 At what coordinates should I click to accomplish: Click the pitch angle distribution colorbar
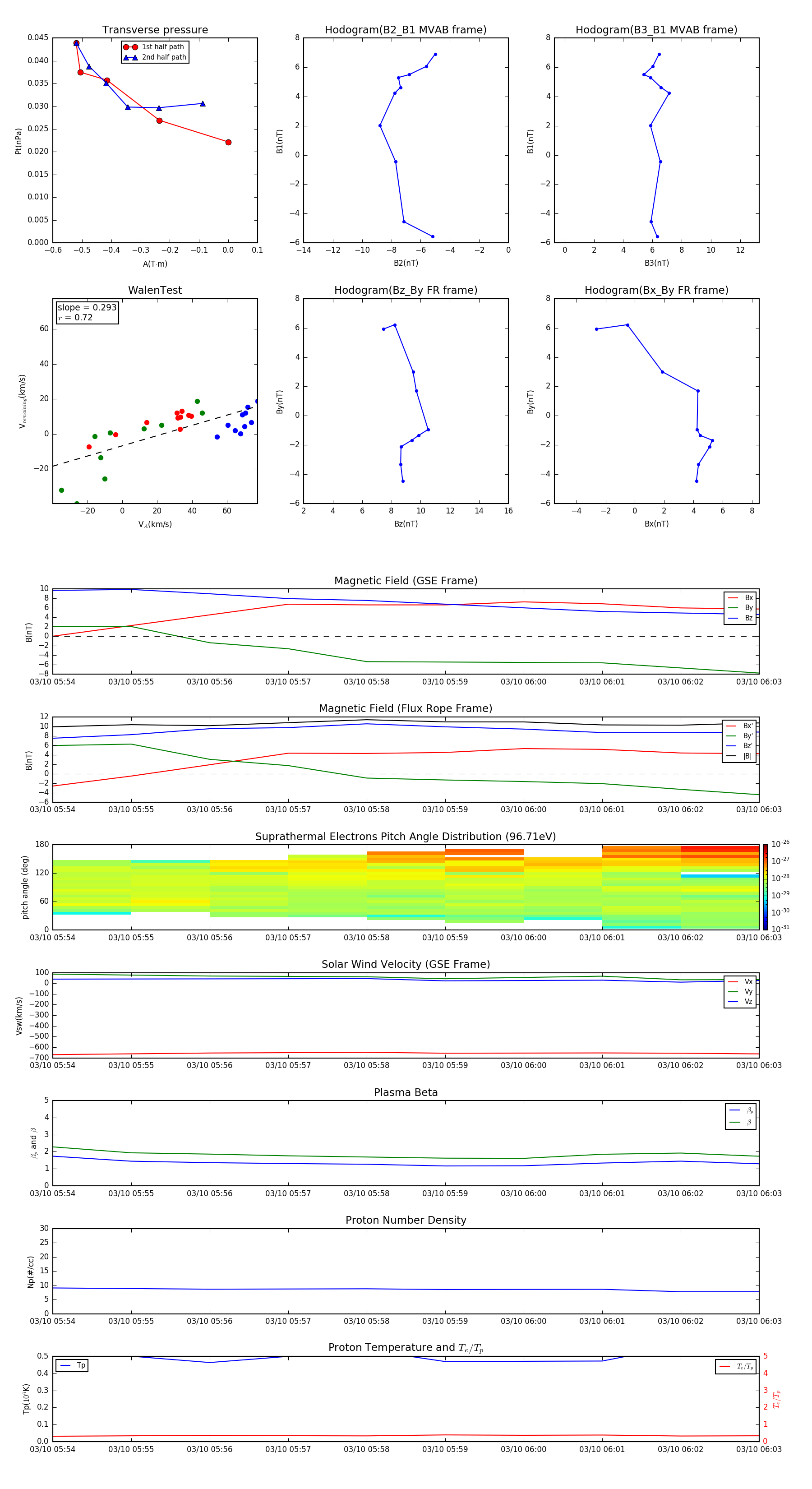point(765,887)
